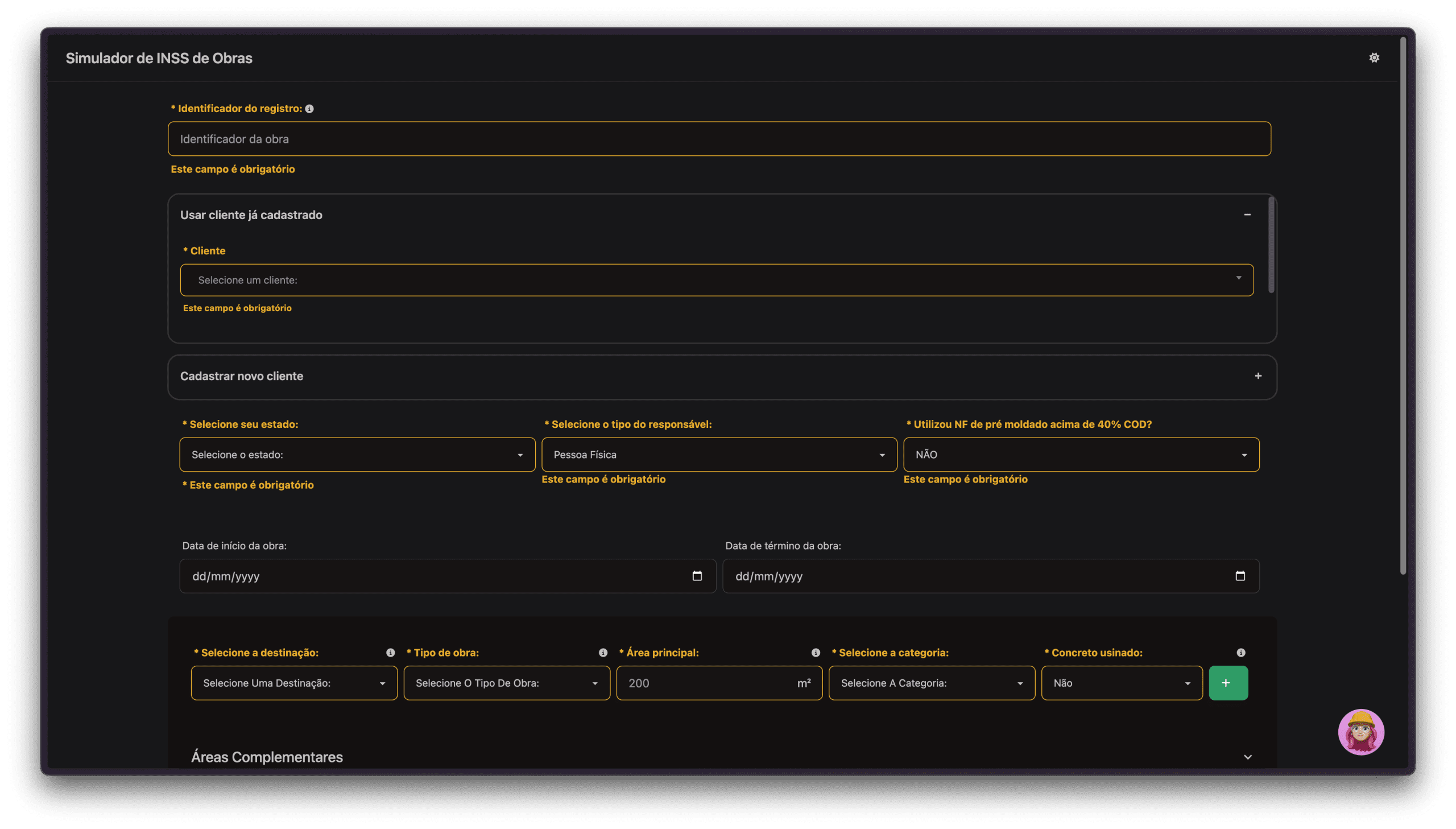This screenshot has height=829, width=1456.
Task: Open calendar picker for Data de início
Action: point(697,576)
